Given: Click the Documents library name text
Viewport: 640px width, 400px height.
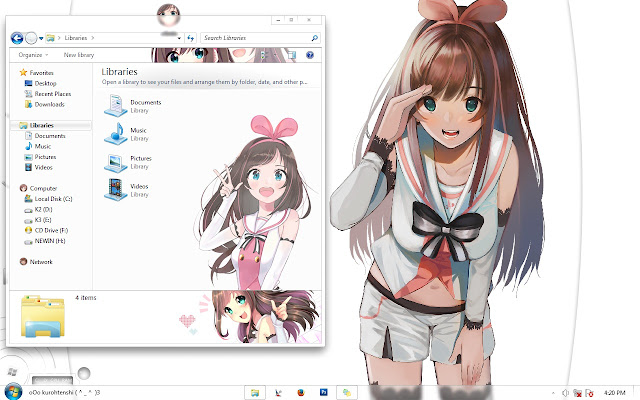Looking at the screenshot, I should tap(146, 102).
